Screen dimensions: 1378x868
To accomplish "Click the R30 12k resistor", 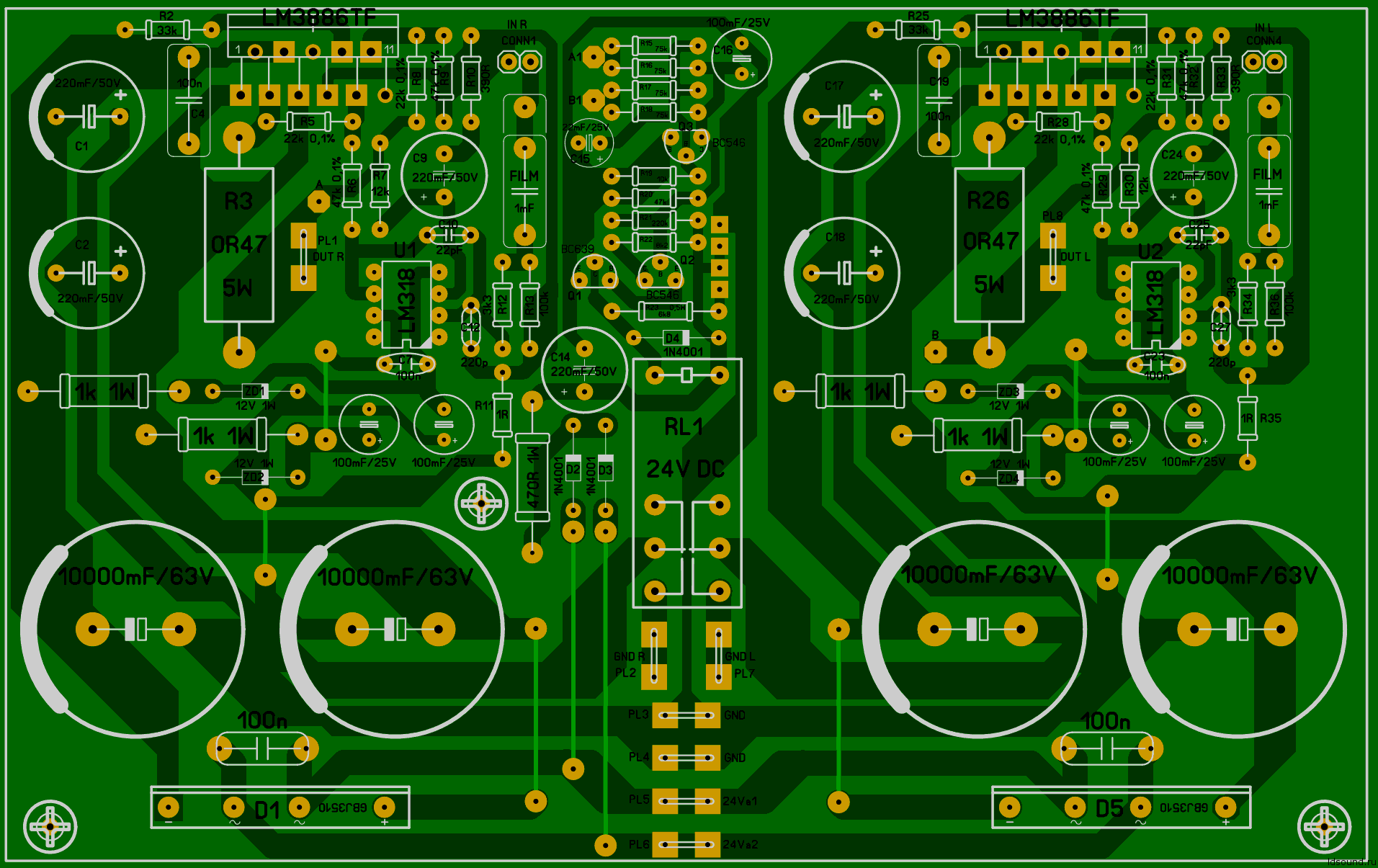I will pyautogui.click(x=1129, y=186).
